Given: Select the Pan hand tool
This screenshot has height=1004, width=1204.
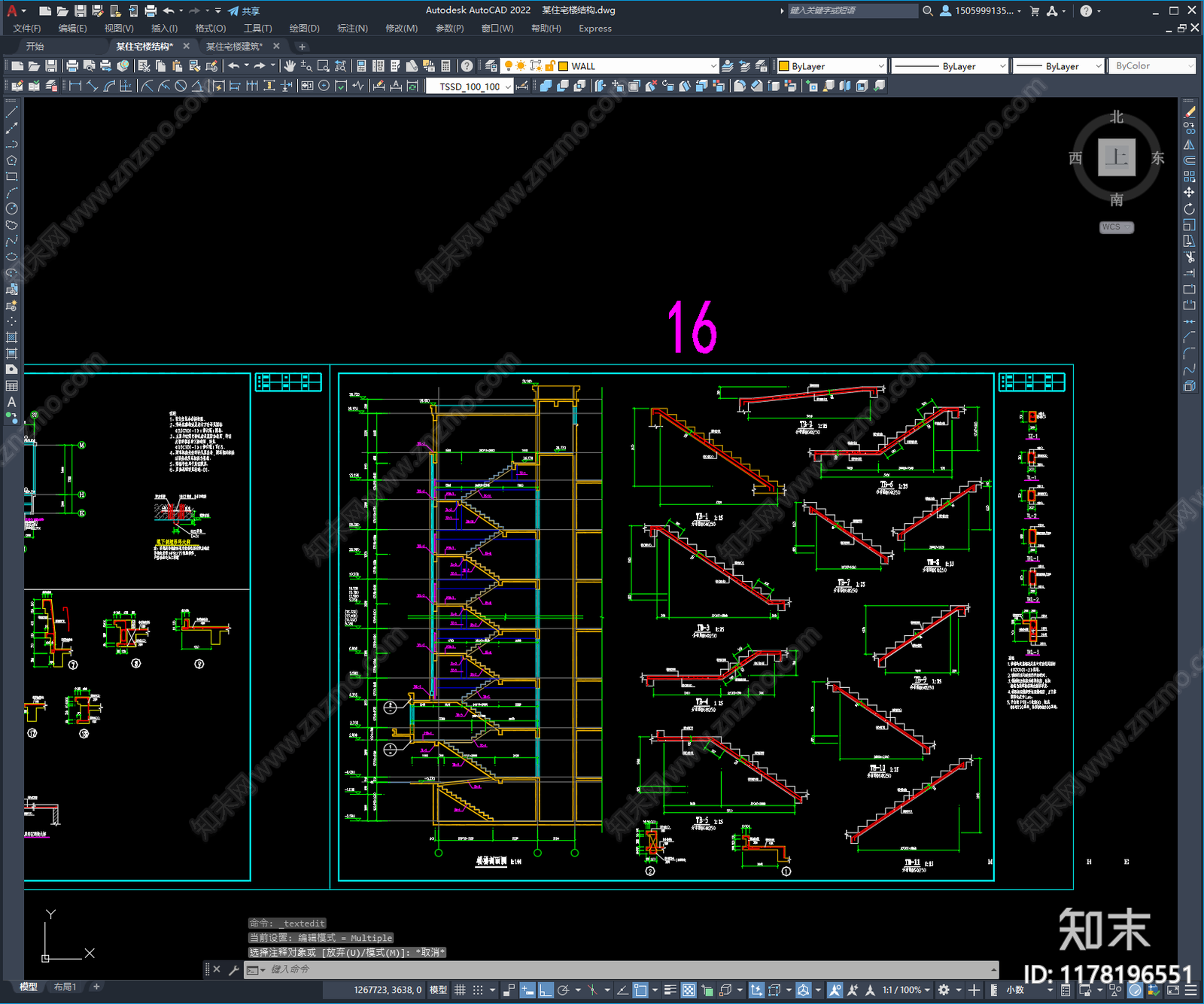Looking at the screenshot, I should (290, 66).
